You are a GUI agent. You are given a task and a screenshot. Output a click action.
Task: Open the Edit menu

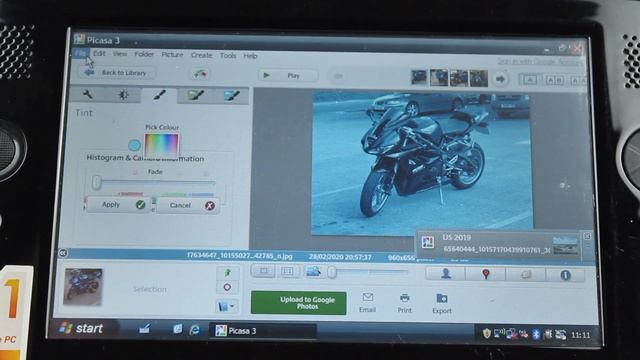(99, 53)
